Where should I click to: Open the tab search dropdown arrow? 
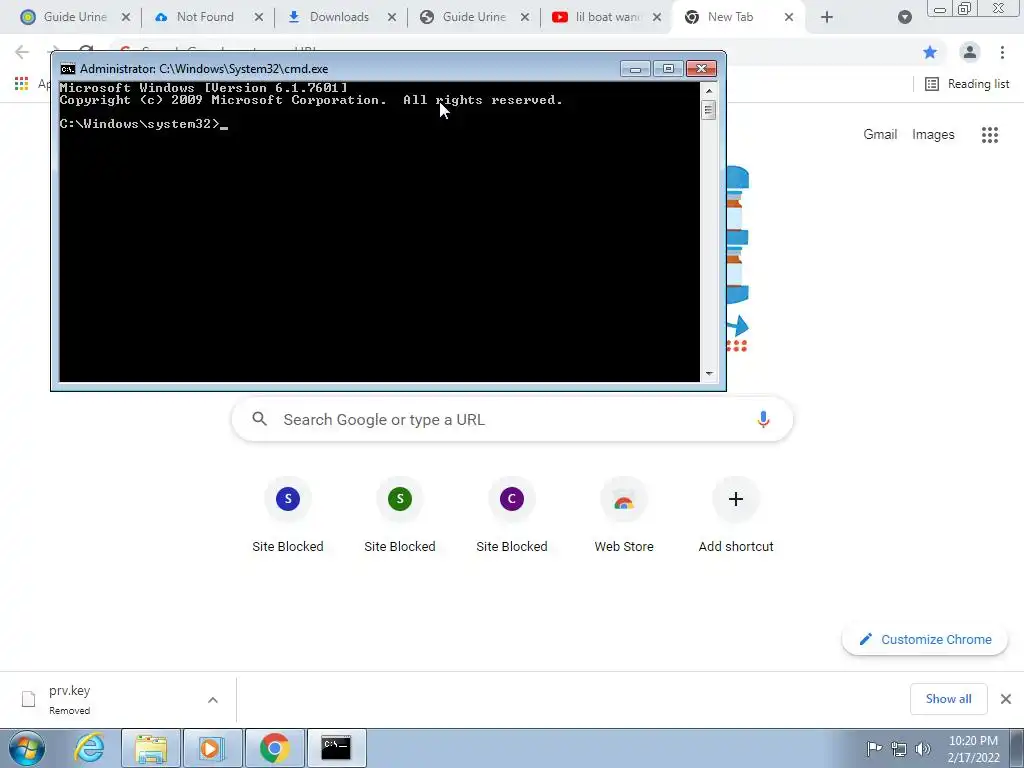[904, 18]
